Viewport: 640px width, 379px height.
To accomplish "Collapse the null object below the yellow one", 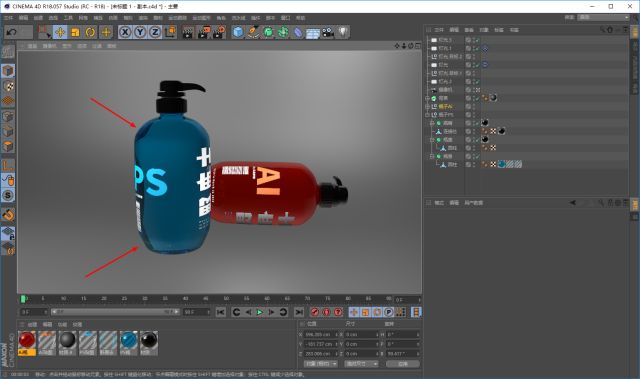I will 427,115.
